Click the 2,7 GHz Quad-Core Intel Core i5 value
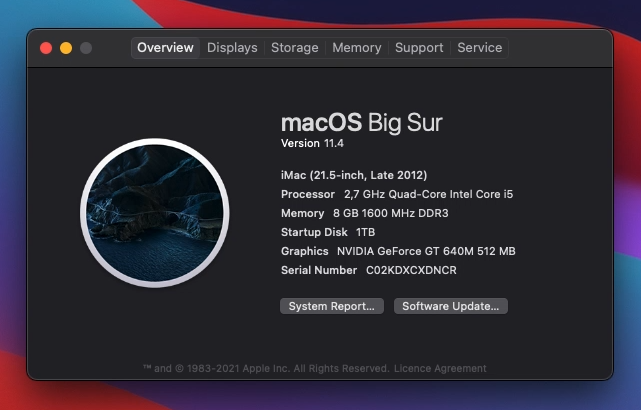Screen dimensions: 641x410 pyautogui.click(x=428, y=194)
